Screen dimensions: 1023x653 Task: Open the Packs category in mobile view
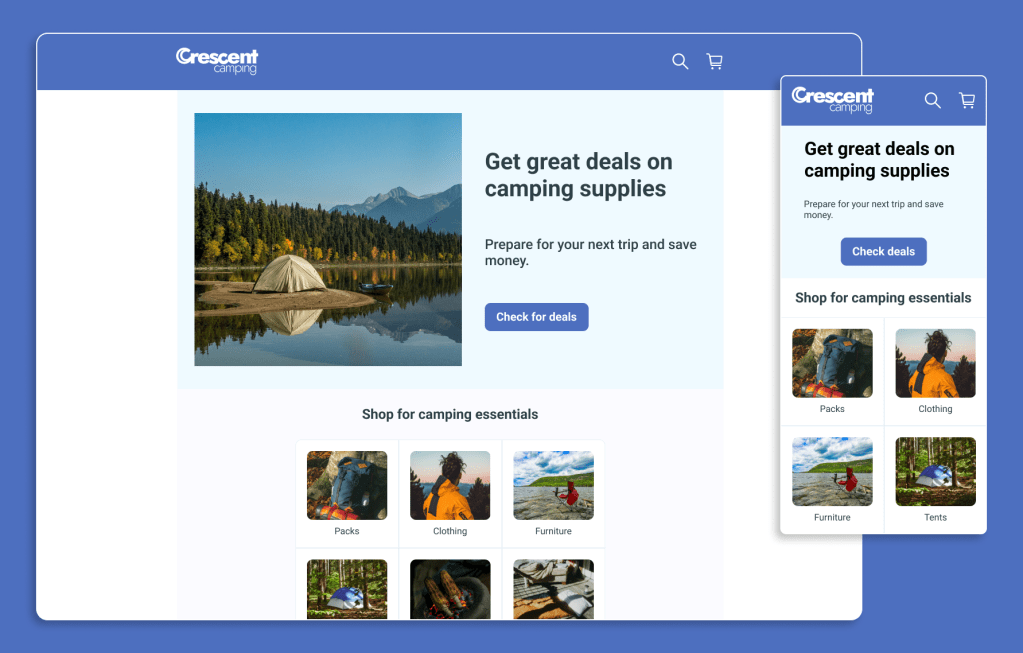point(832,371)
